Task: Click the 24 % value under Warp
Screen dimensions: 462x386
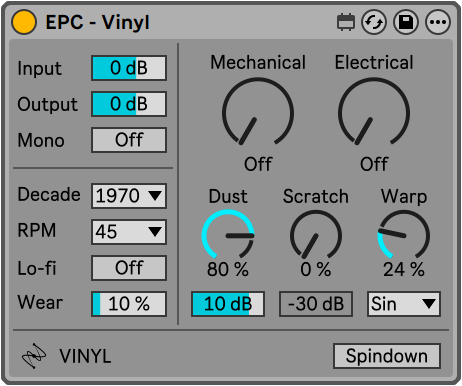Action: pos(404,269)
